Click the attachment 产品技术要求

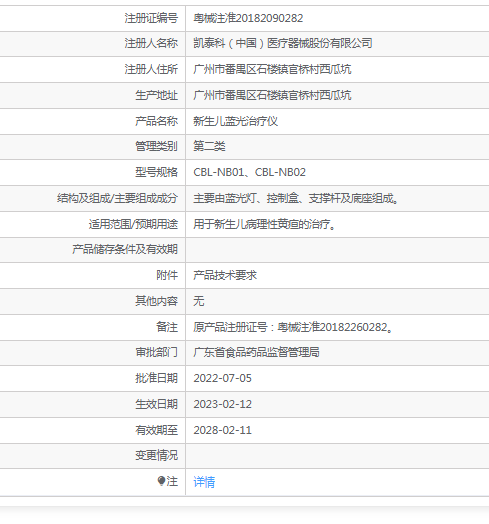(x=225, y=275)
